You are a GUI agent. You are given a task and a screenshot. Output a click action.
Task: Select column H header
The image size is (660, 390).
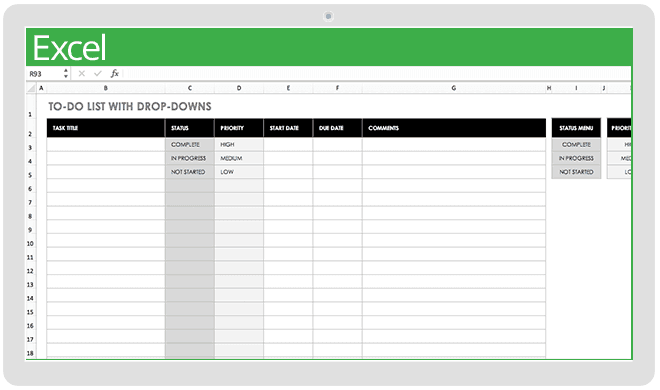pyautogui.click(x=549, y=88)
